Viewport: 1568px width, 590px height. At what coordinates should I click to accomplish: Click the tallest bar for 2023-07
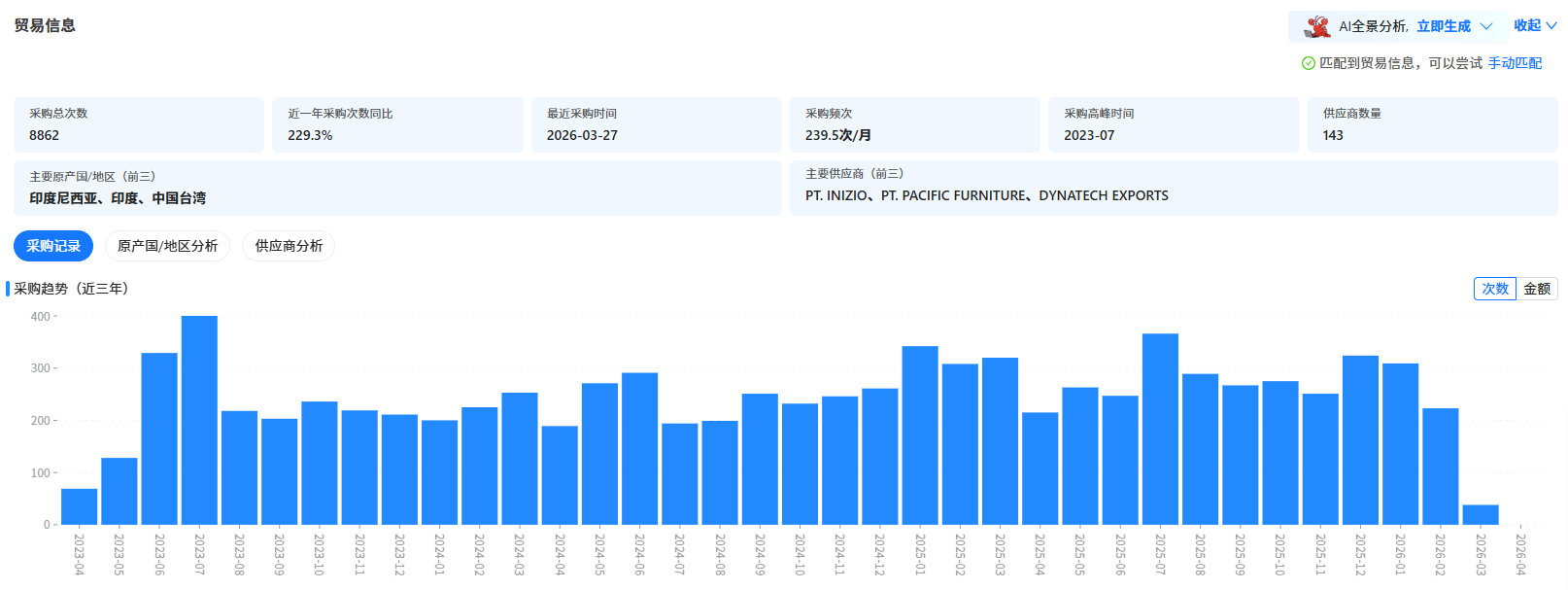pos(199,420)
